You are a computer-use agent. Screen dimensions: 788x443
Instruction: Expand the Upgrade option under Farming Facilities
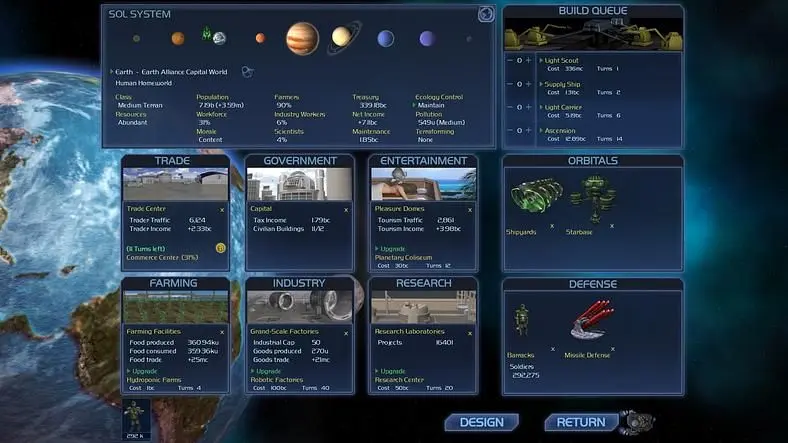click(142, 371)
